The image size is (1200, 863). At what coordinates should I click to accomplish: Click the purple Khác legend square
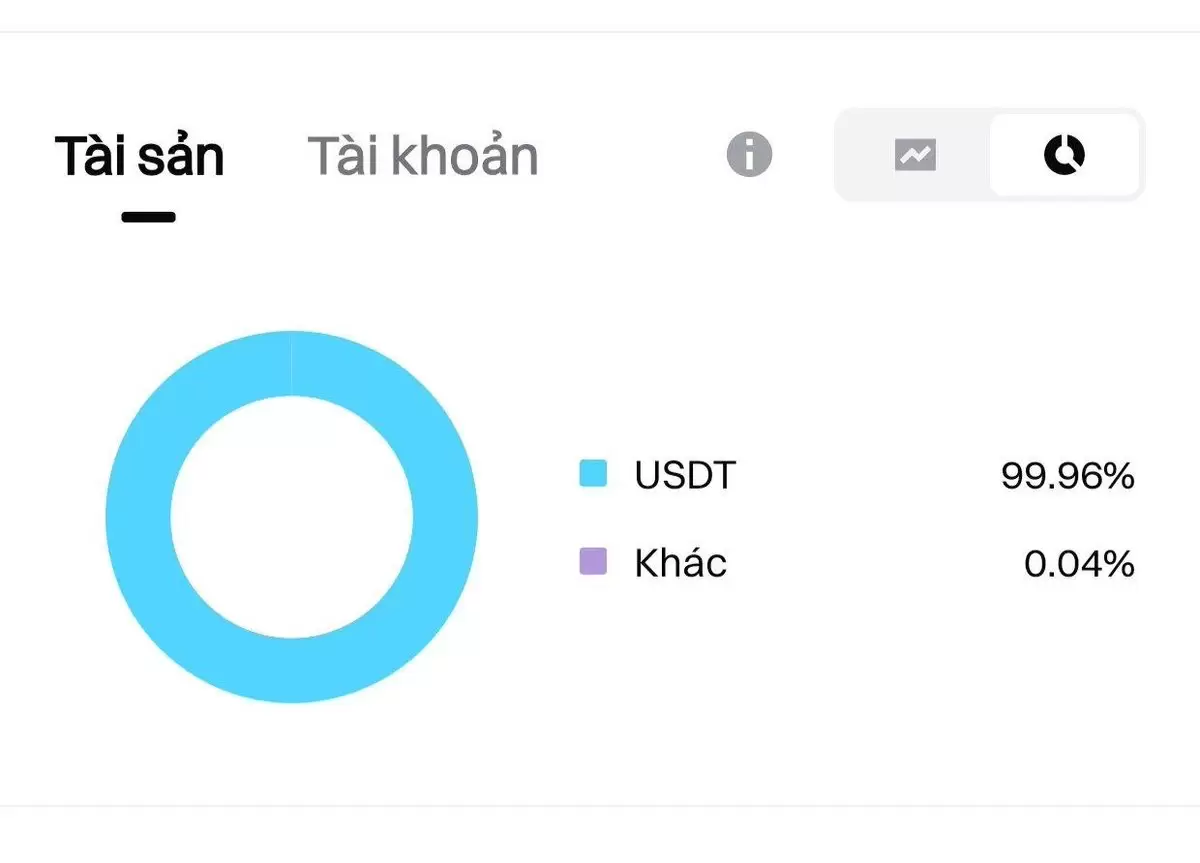tap(593, 561)
